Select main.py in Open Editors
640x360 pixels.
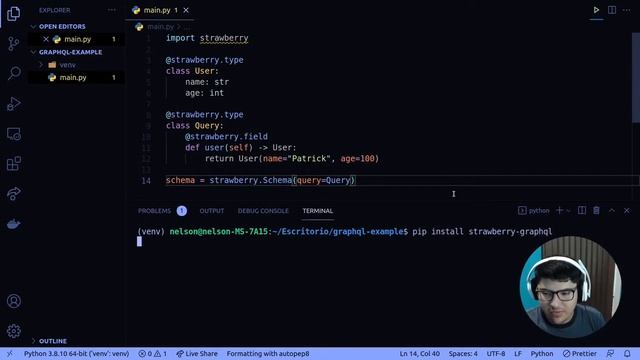coord(78,39)
